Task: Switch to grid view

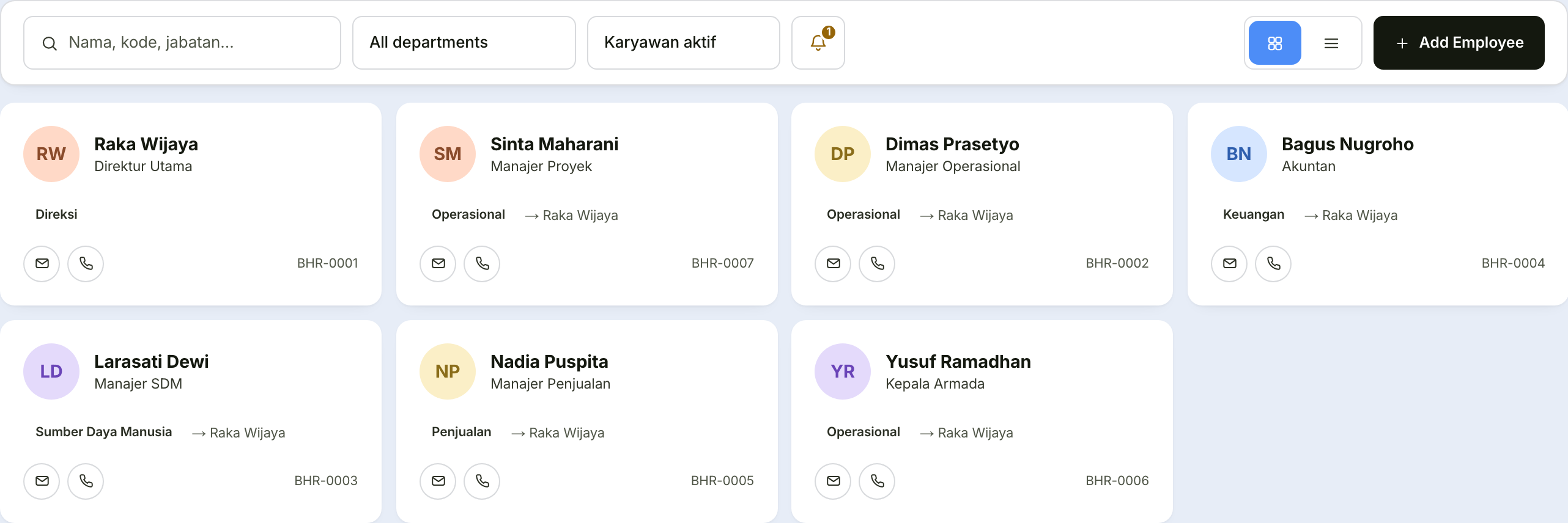Action: pyautogui.click(x=1274, y=43)
